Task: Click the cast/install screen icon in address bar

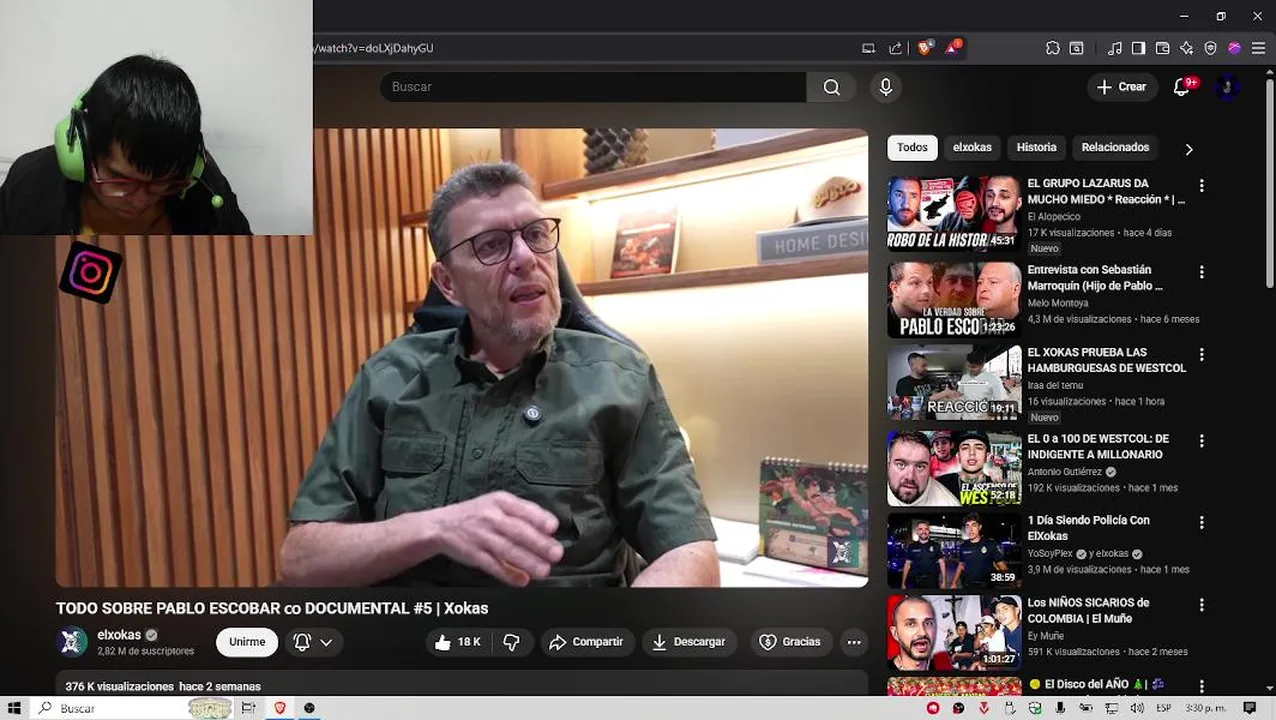Action: tap(868, 48)
